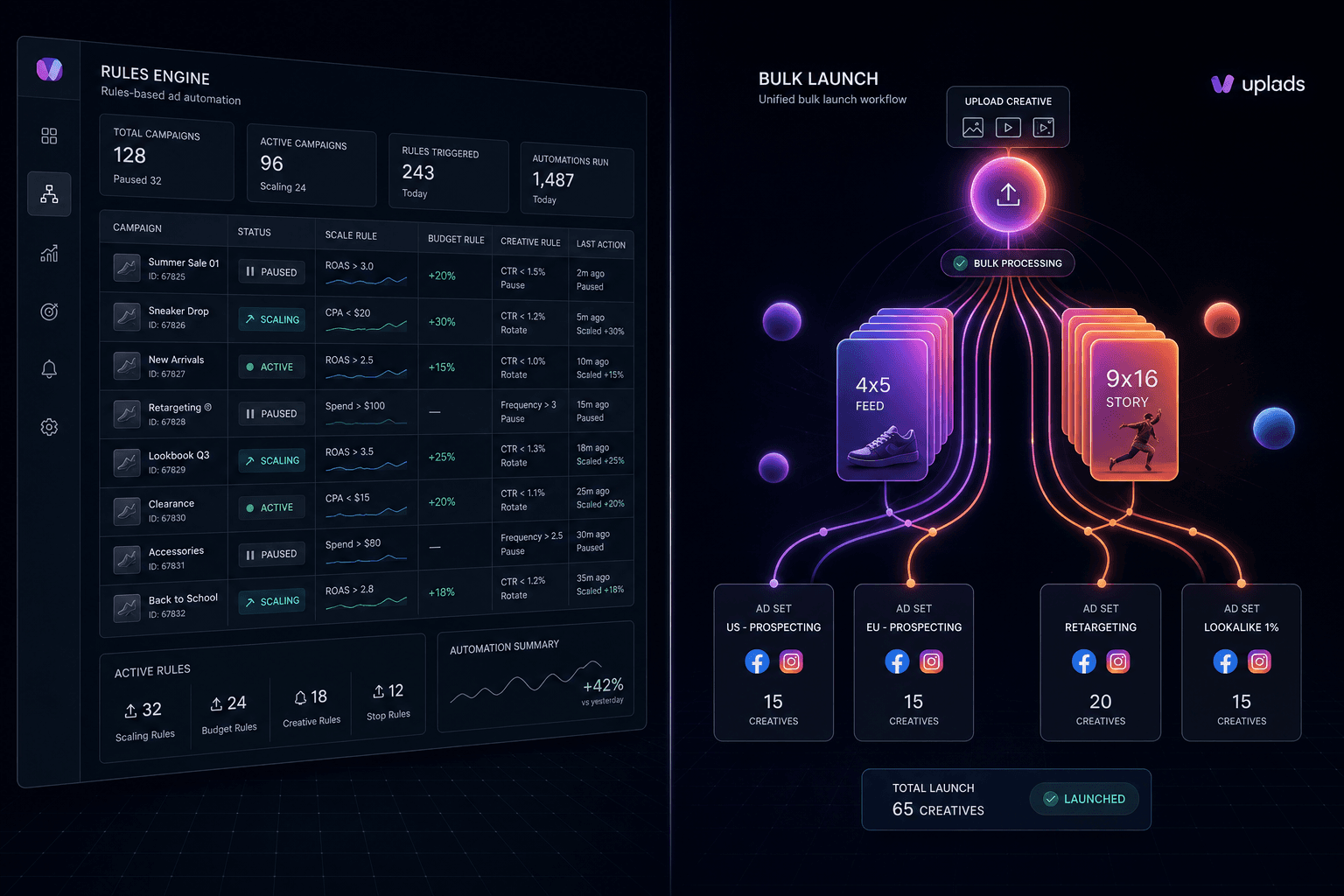Toggle the PAUSED status for Accessories
Image resolution: width=1344 pixels, height=896 pixels.
tap(272, 554)
